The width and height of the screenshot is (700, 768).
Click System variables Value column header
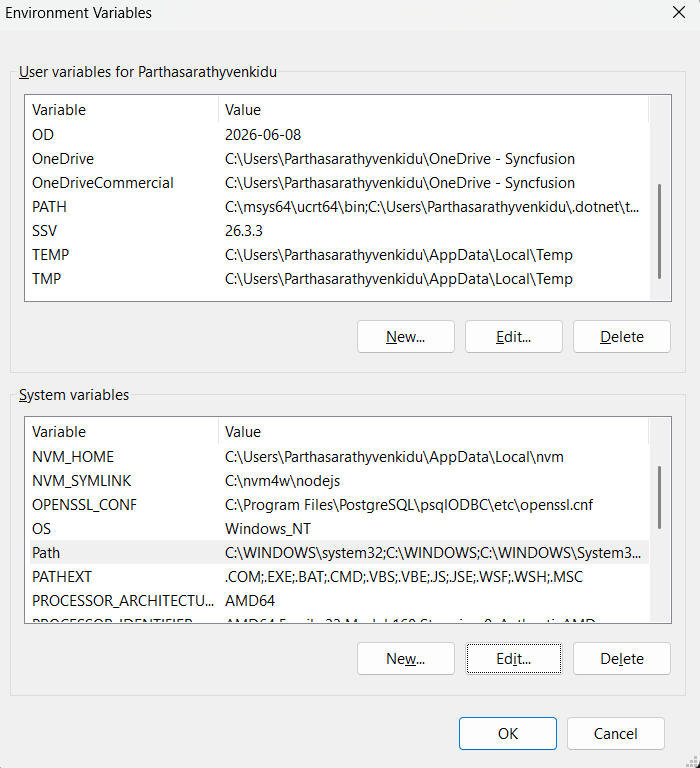[x=434, y=432]
